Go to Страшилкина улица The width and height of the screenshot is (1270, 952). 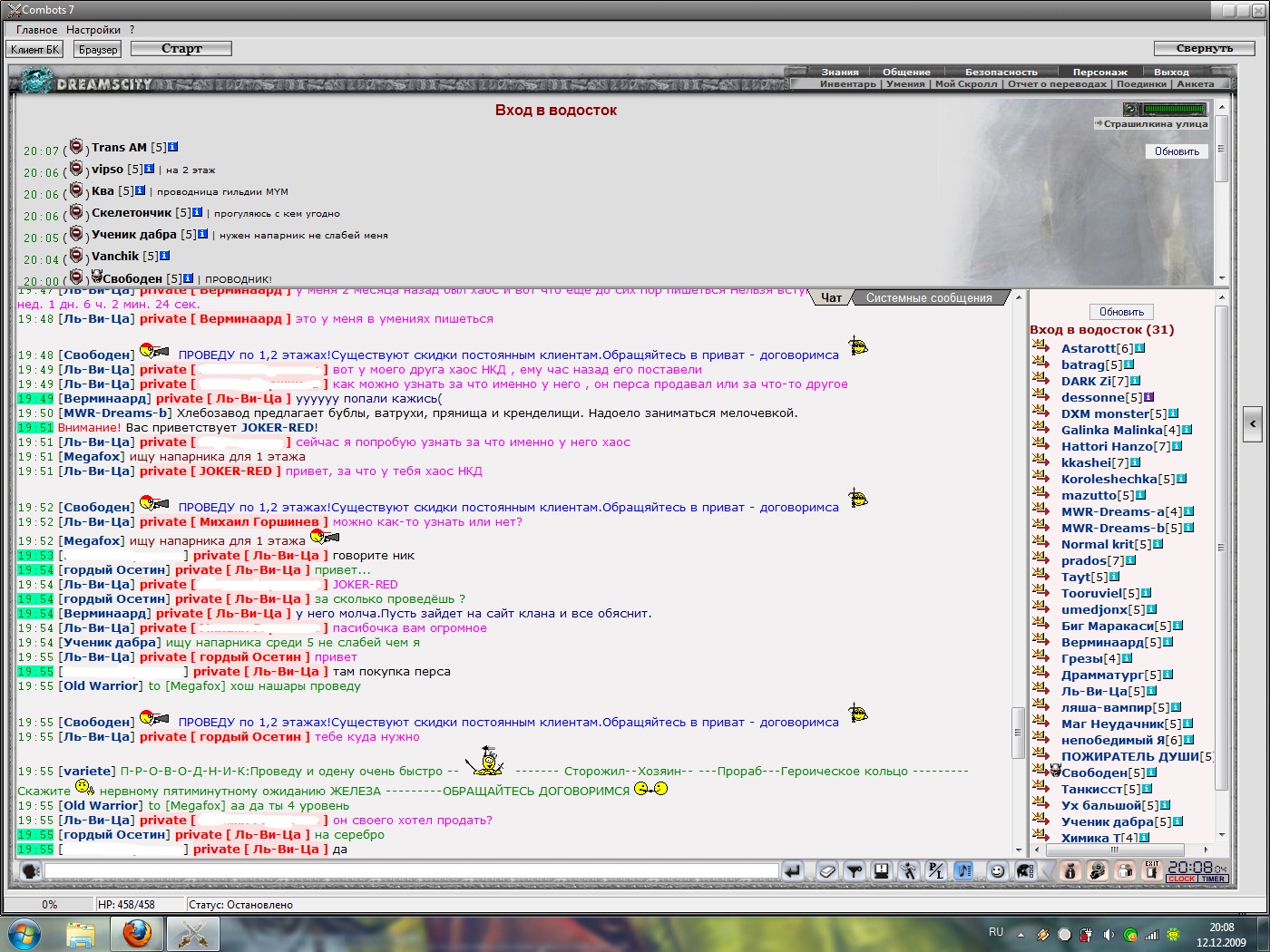pyautogui.click(x=1152, y=123)
